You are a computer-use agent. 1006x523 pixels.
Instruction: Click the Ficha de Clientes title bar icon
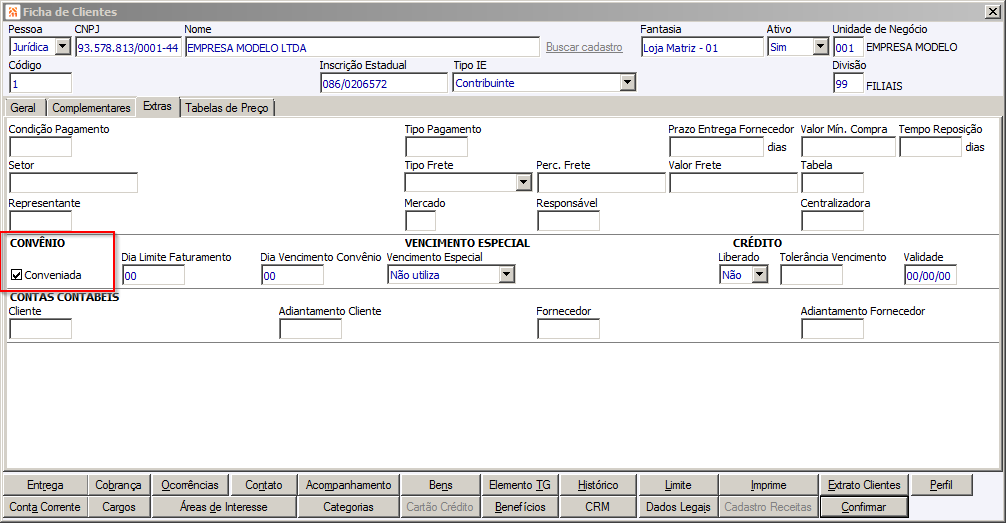click(x=13, y=12)
